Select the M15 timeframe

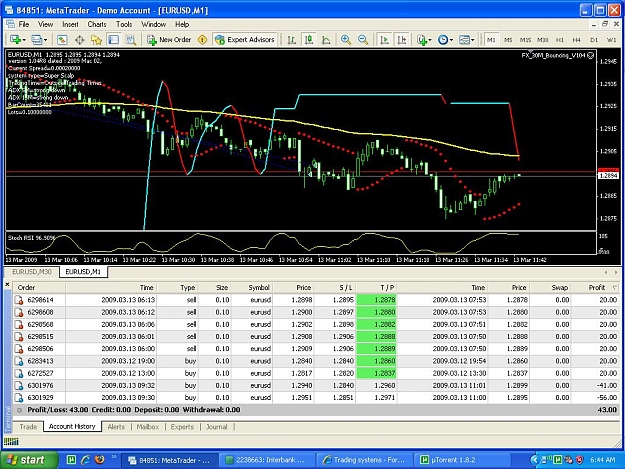pos(525,40)
